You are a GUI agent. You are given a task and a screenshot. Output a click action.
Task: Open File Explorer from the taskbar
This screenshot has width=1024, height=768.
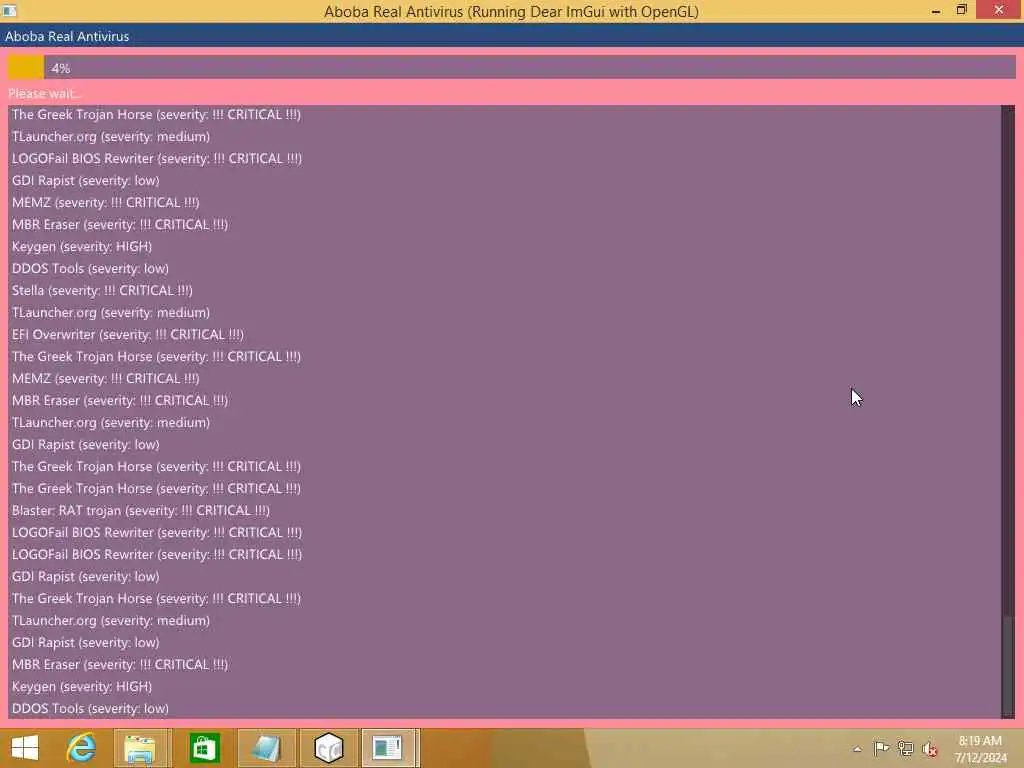click(x=140, y=748)
